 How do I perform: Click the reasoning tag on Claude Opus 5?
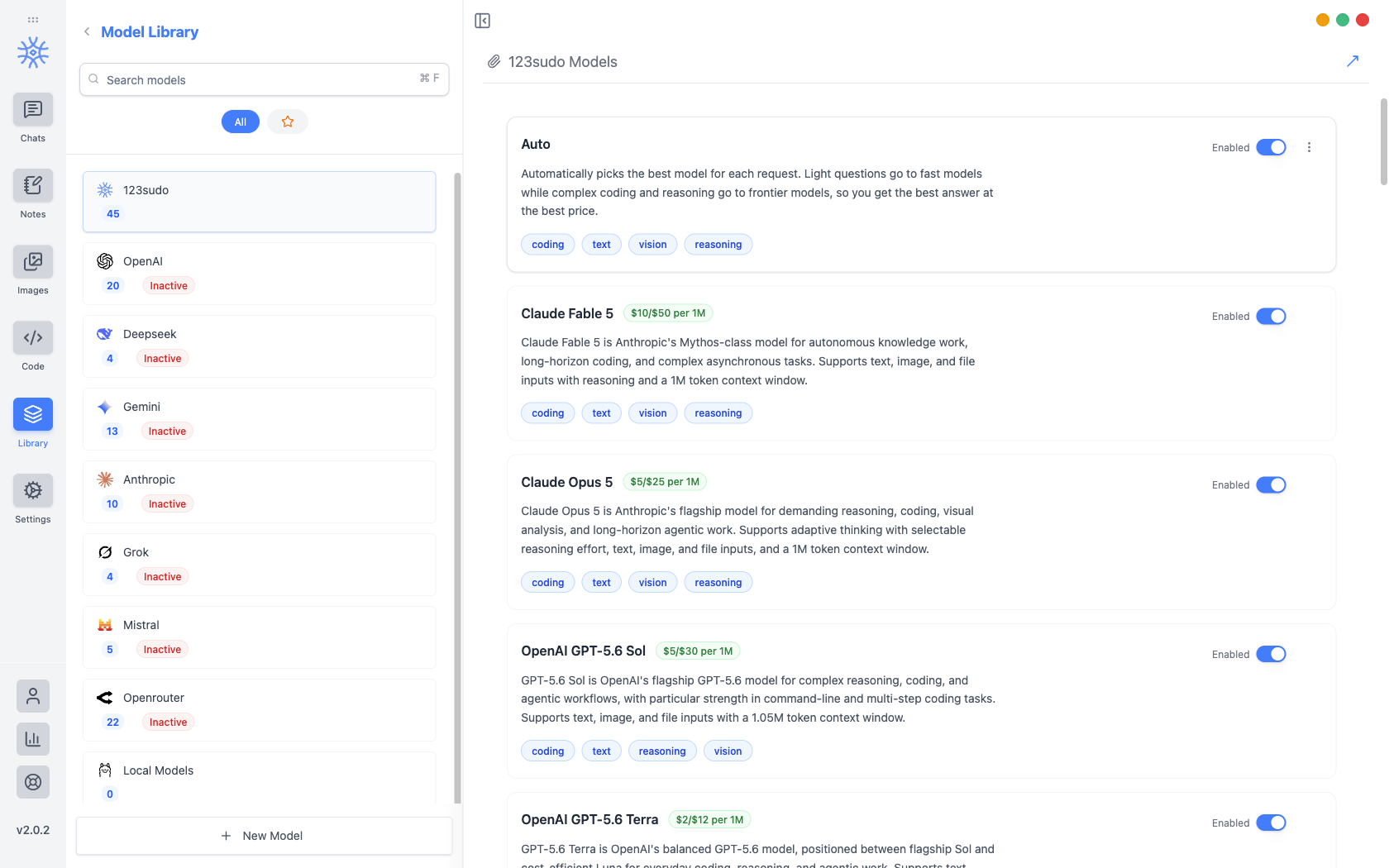[x=718, y=583]
